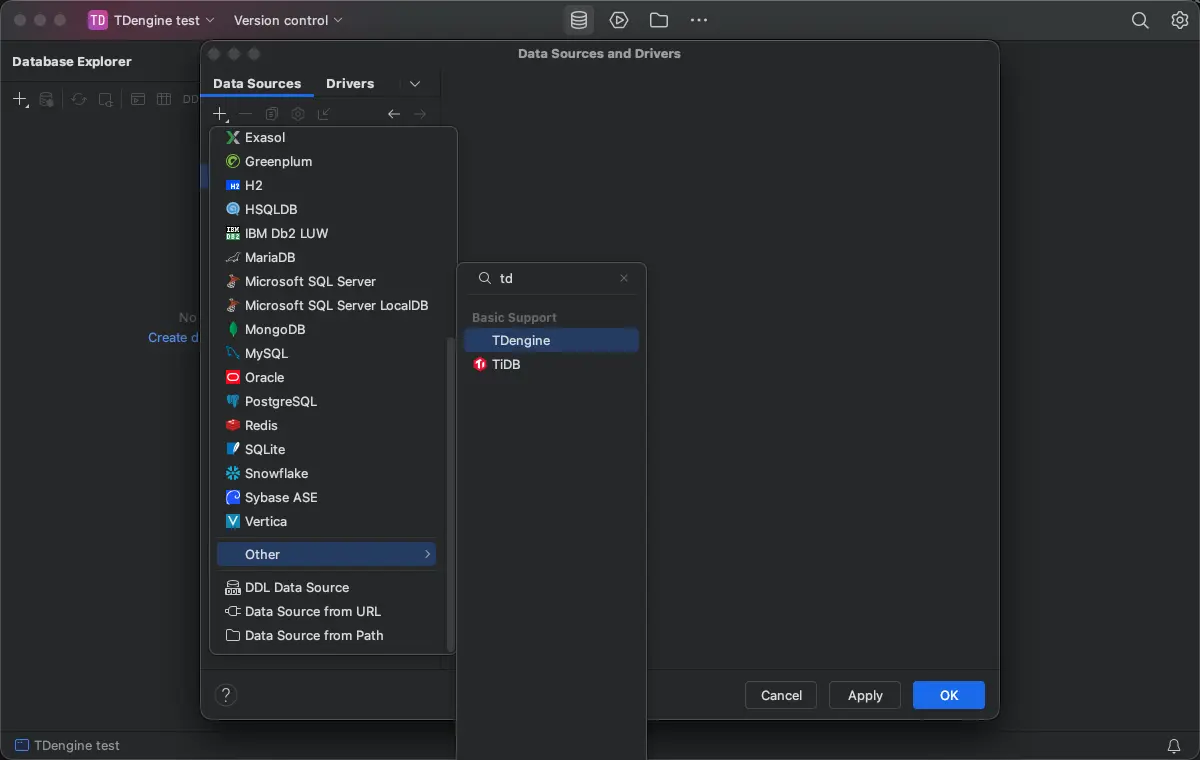1200x760 pixels.
Task: Click the Back arrow in the dialog toolbar
Action: [394, 114]
